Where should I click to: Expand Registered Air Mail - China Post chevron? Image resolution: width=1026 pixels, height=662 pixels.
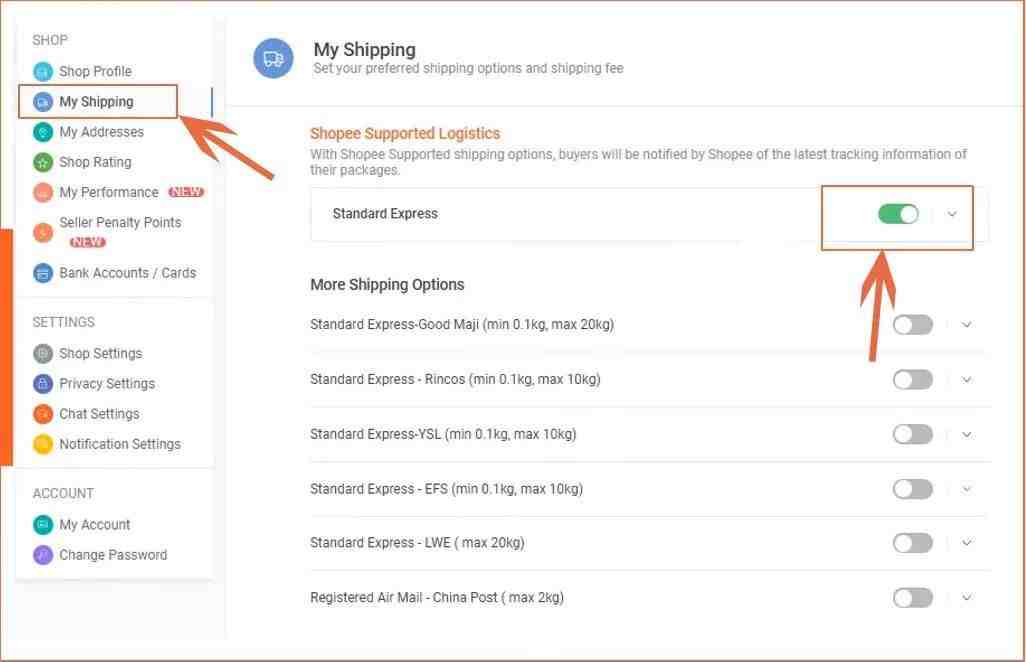point(966,597)
